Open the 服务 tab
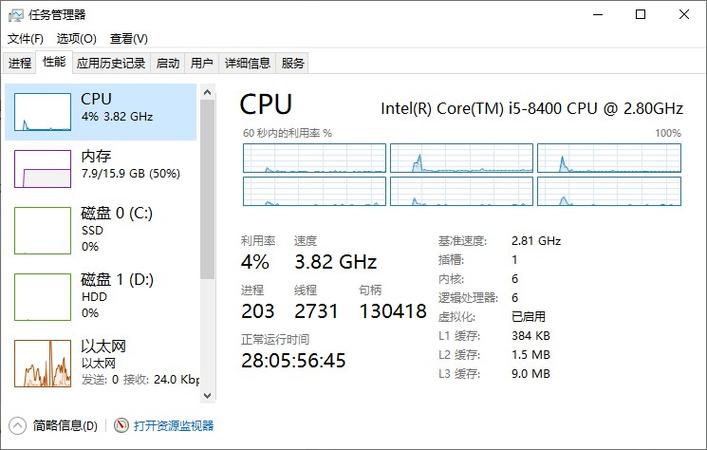 293,63
